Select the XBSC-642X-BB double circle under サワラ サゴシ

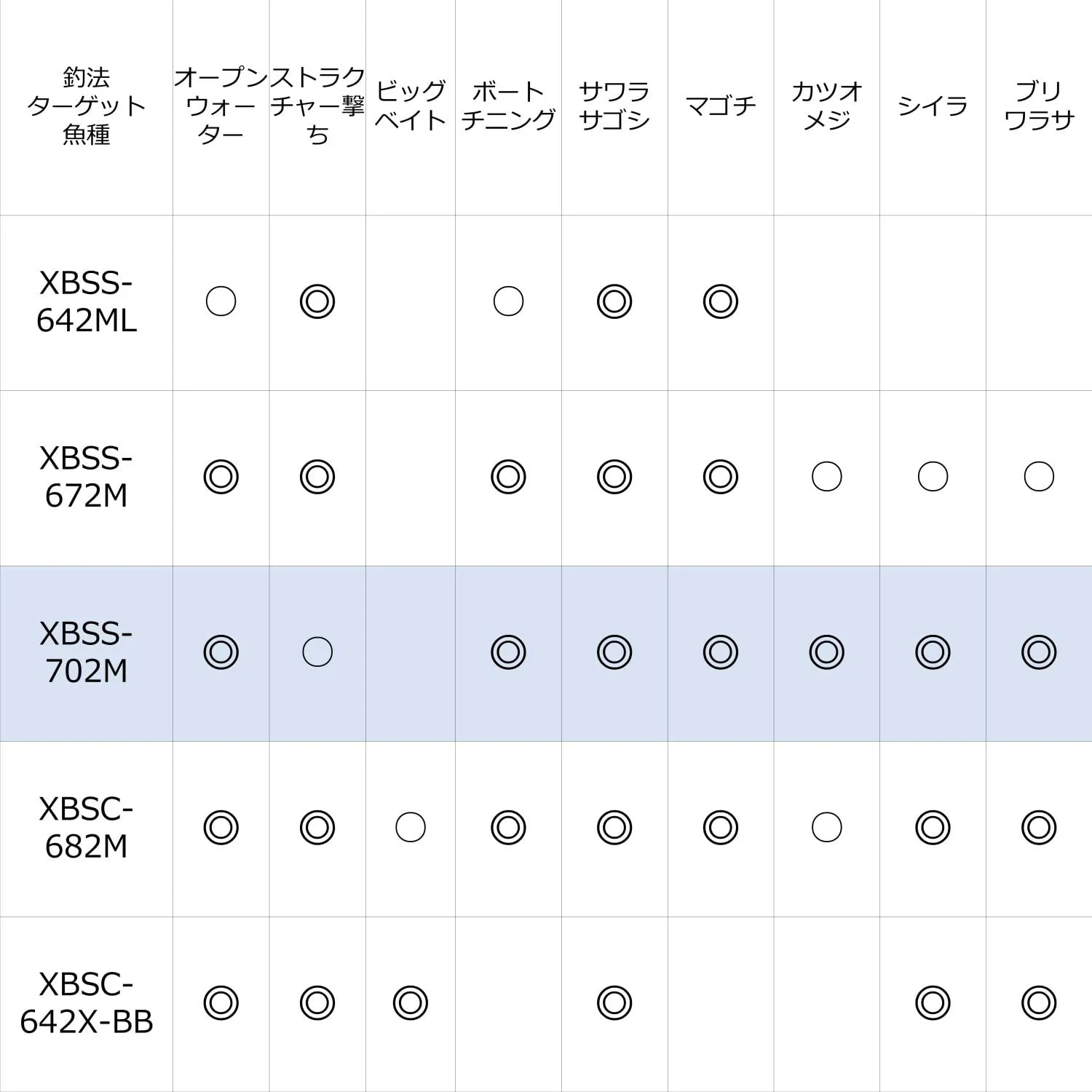[x=614, y=1003]
